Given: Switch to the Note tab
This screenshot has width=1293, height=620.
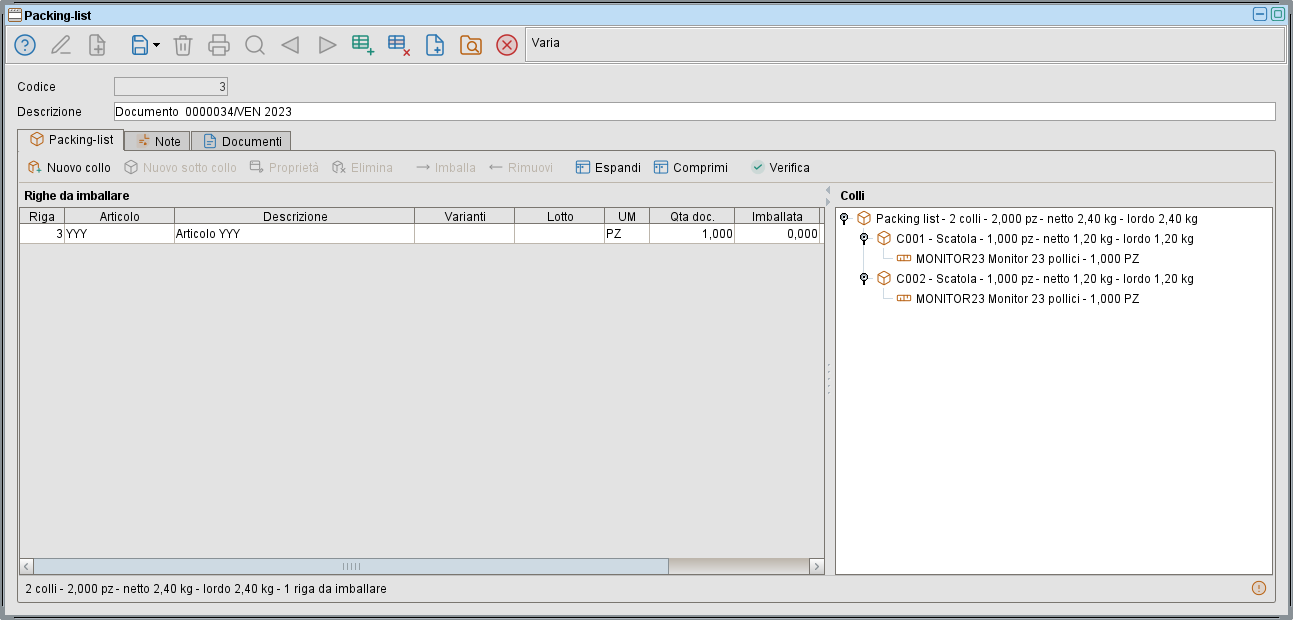Looking at the screenshot, I should 158,141.
